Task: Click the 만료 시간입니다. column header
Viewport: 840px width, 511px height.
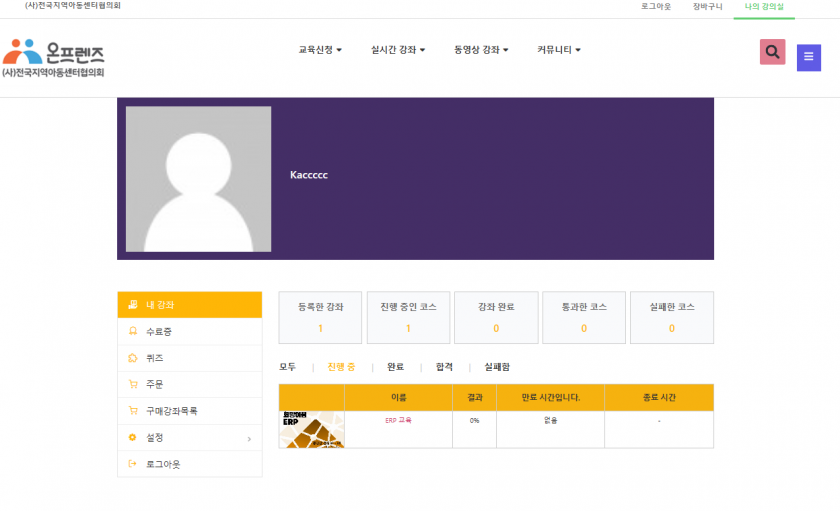Action: coord(551,397)
